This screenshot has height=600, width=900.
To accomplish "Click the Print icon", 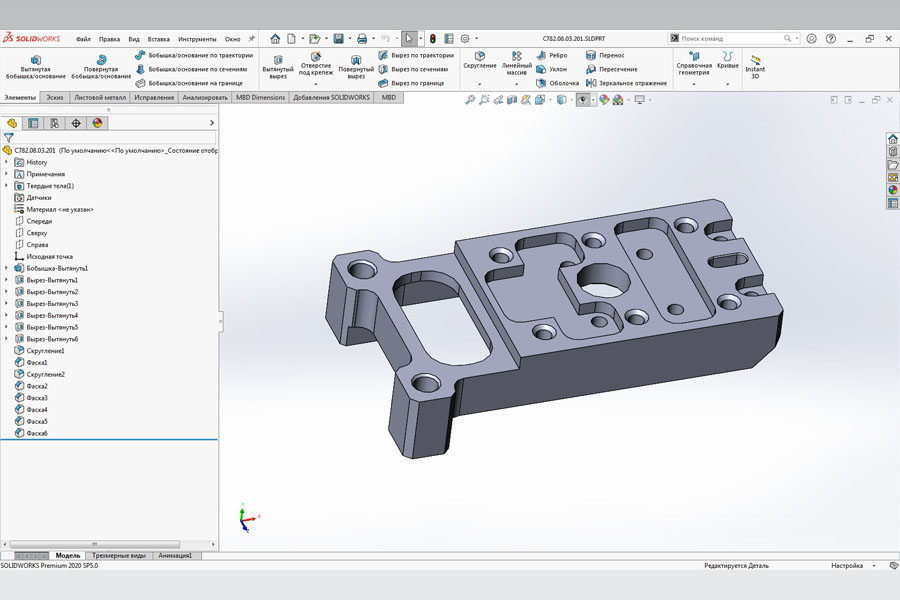I will [362, 38].
